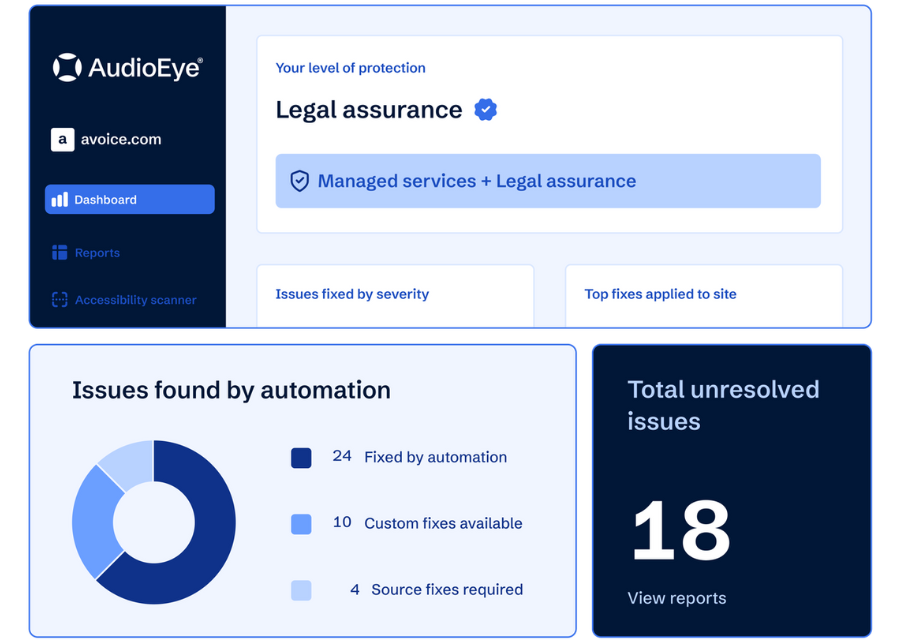Screen dimensions: 900x640
Task: Open Reports in the sidebar
Action: click(97, 253)
